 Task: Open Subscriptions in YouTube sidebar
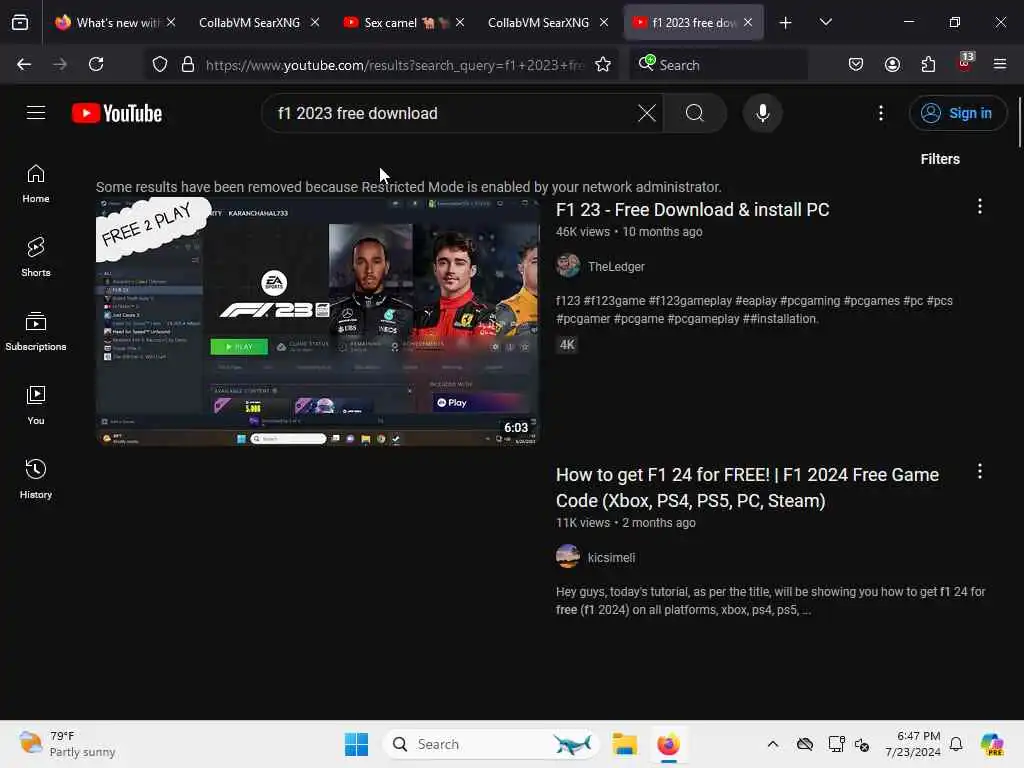[36, 331]
